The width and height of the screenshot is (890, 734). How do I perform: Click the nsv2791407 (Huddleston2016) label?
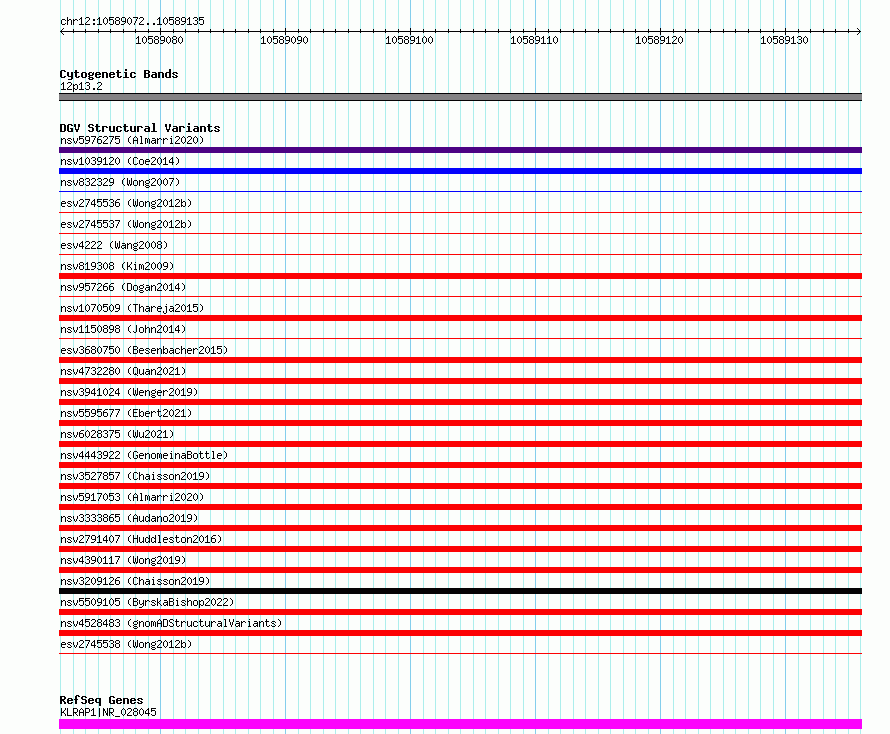point(141,539)
